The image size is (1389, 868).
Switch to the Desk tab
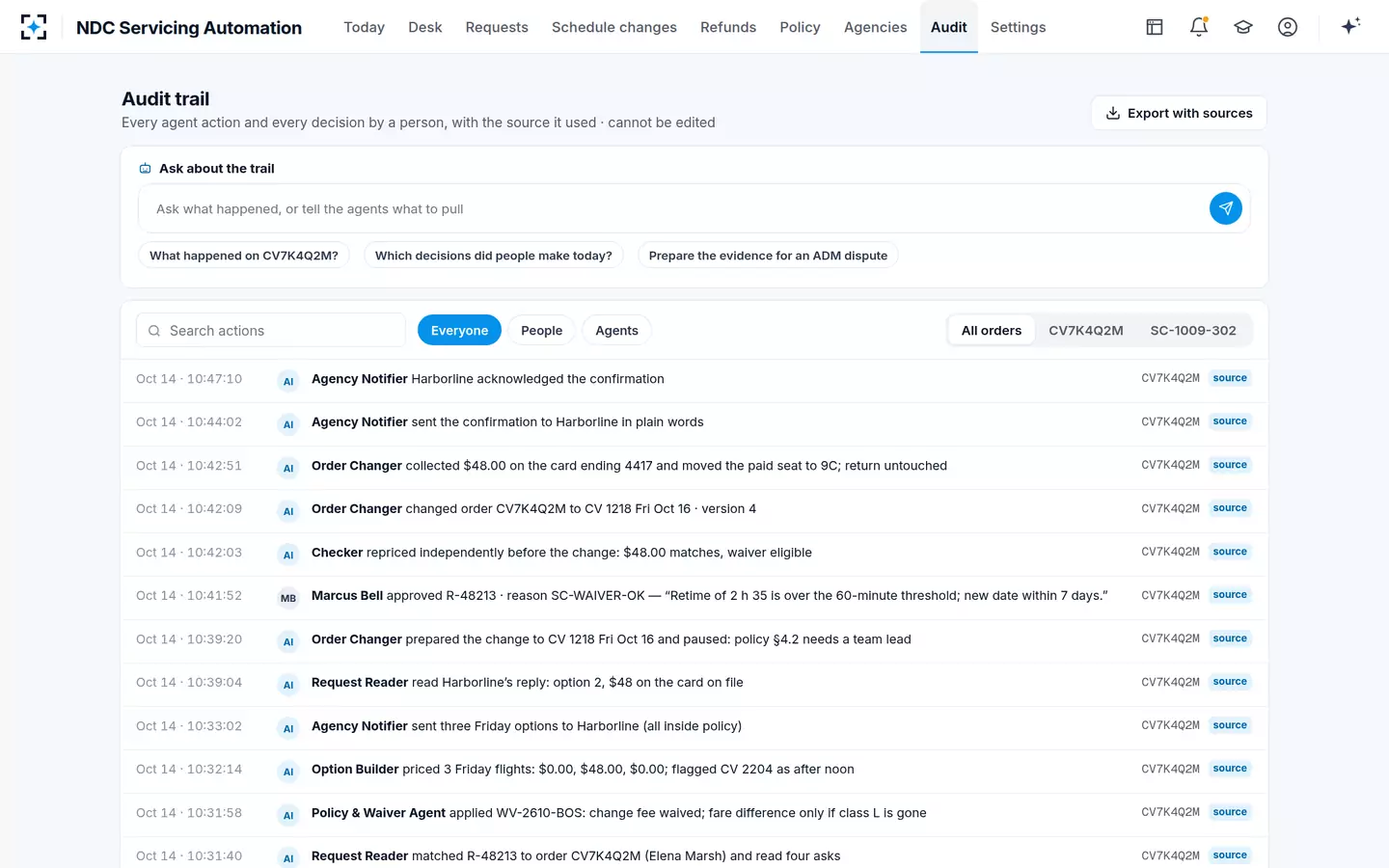tap(425, 27)
